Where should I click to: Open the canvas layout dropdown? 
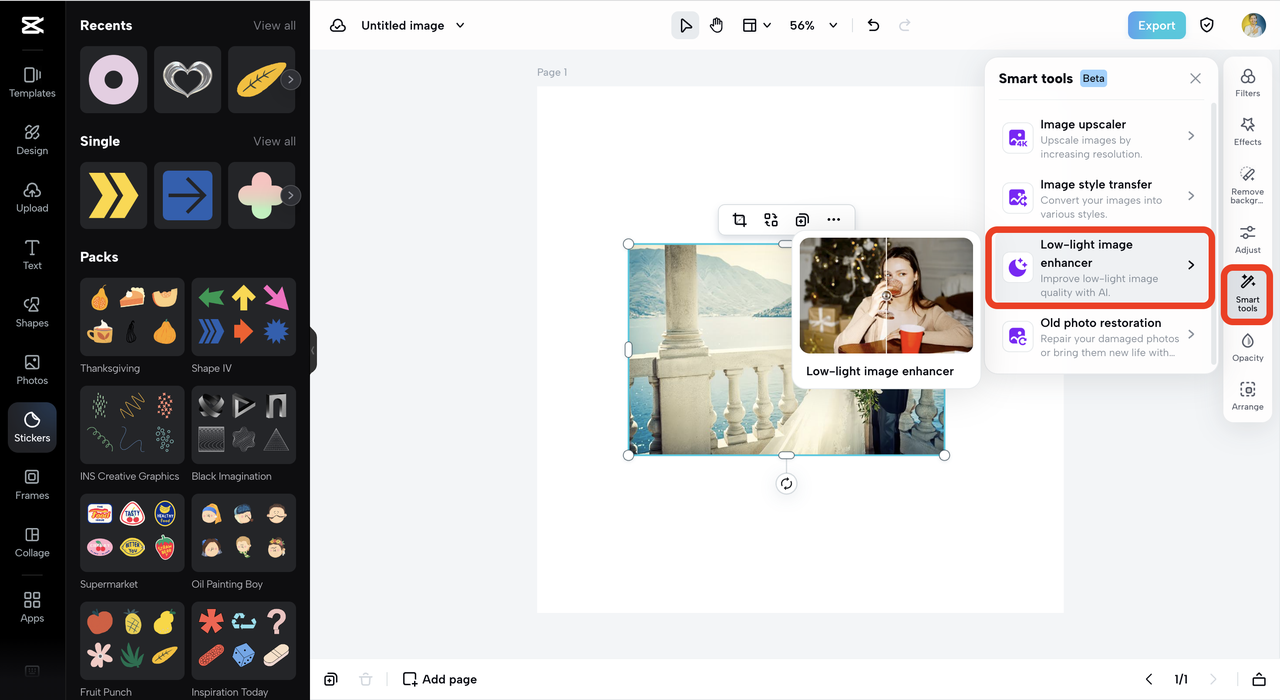[x=757, y=25]
